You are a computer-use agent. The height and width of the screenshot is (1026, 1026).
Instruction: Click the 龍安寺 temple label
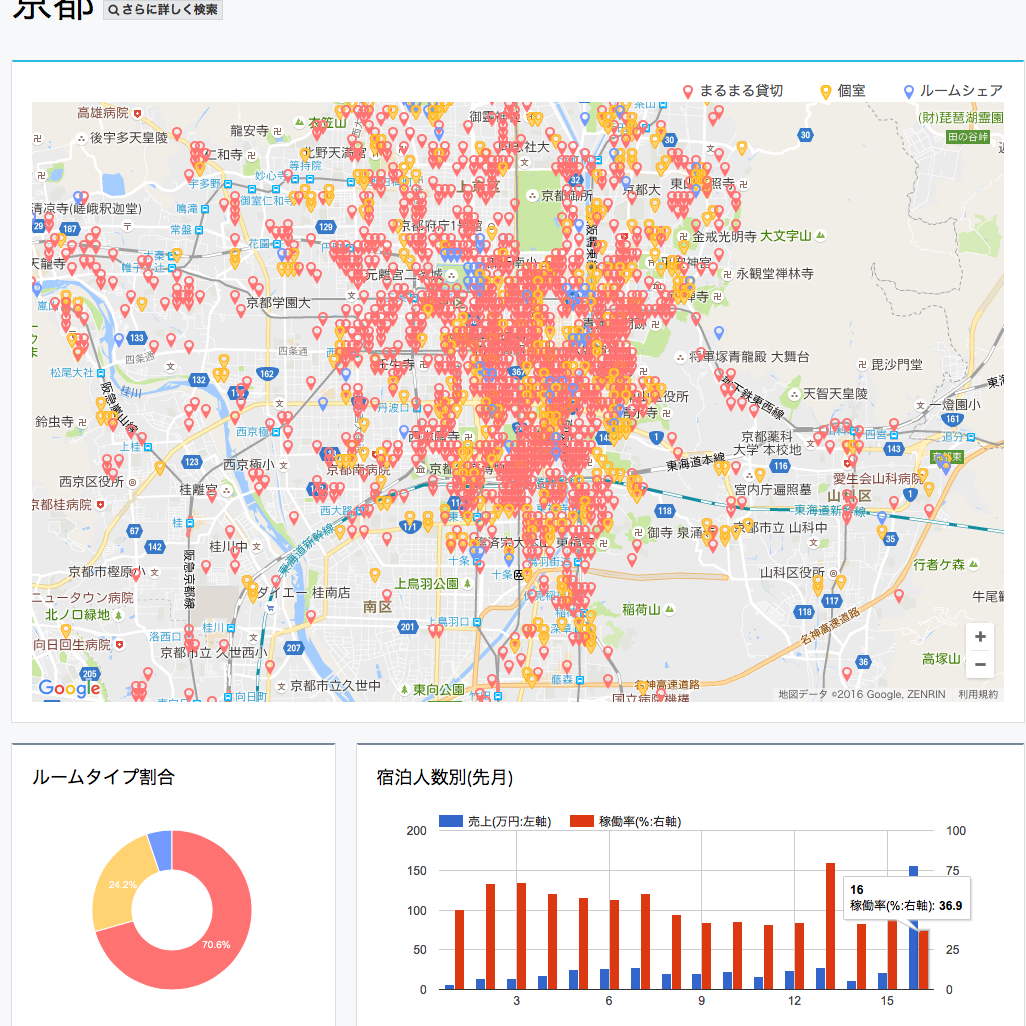click(249, 131)
